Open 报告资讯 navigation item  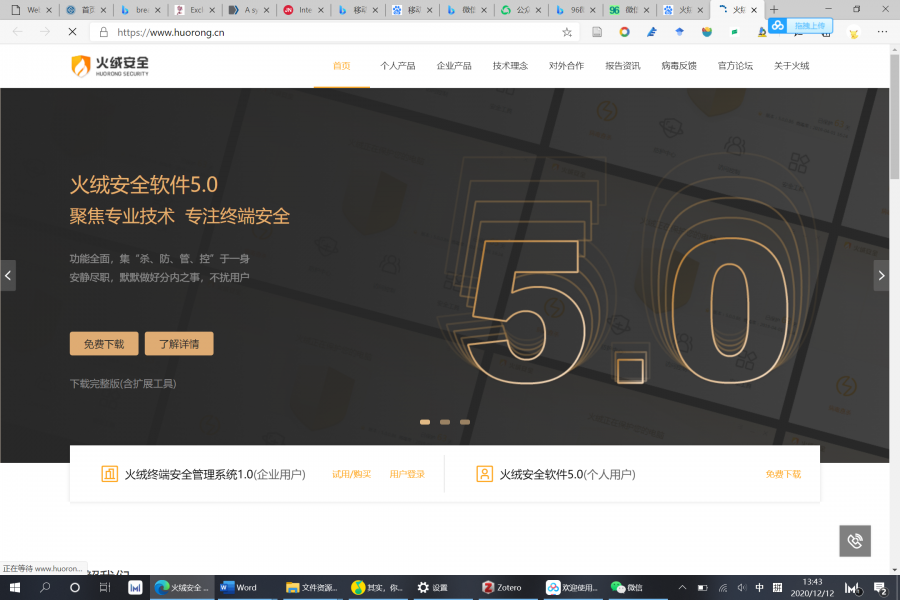(622, 66)
